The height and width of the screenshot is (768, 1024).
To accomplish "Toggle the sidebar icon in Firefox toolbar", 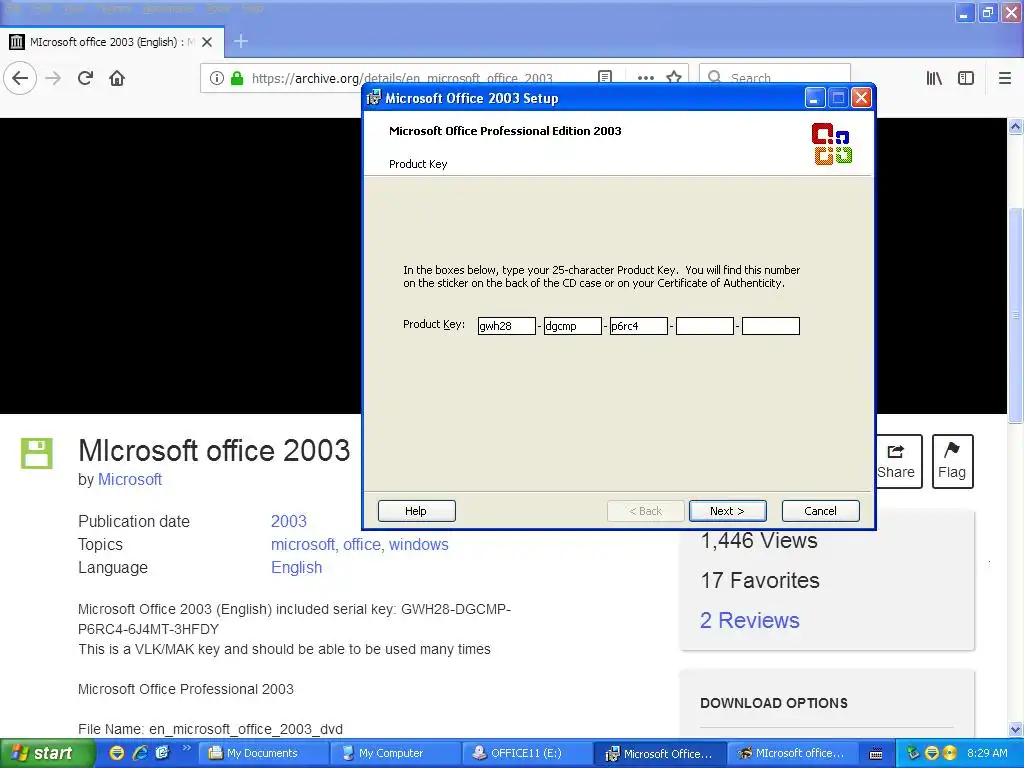I will [x=966, y=78].
